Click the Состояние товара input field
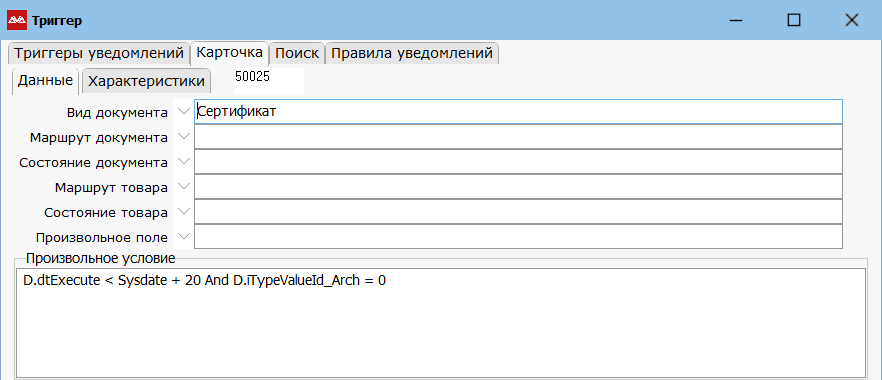The height and width of the screenshot is (380, 882). tap(518, 212)
